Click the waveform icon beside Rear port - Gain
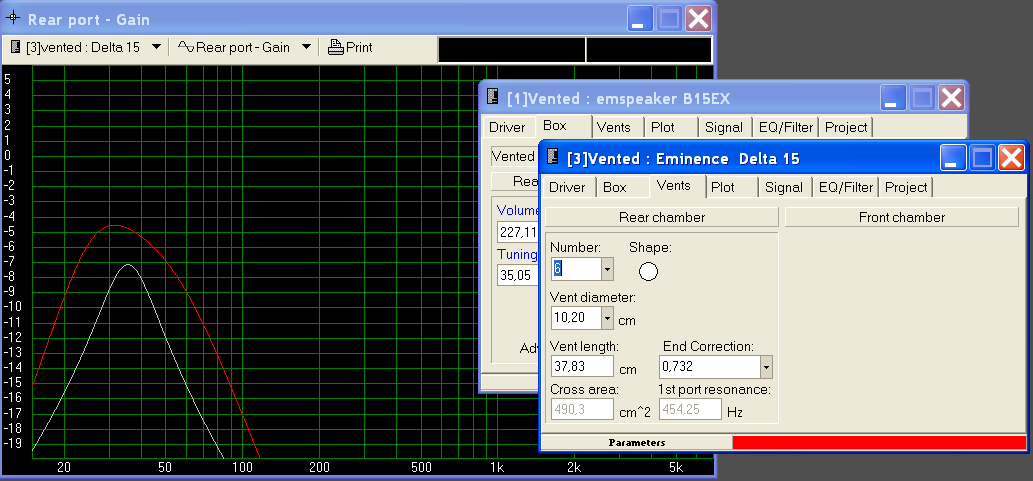Viewport: 1033px width, 481px height. (x=186, y=47)
